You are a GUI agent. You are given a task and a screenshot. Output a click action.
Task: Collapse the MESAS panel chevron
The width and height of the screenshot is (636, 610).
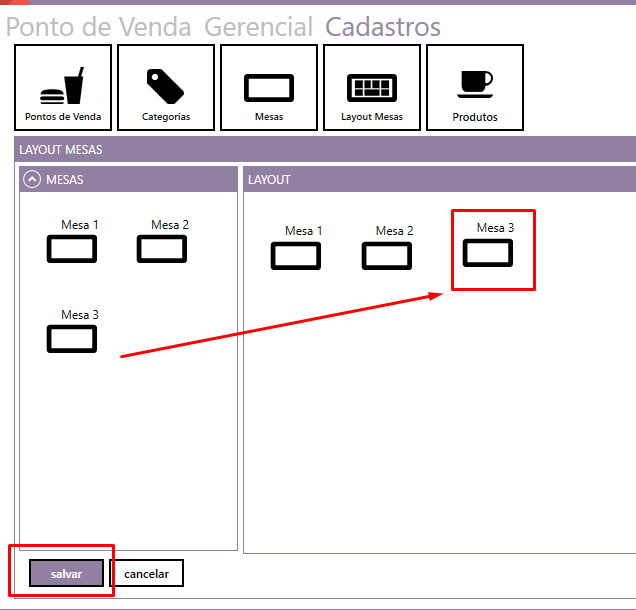(32, 180)
